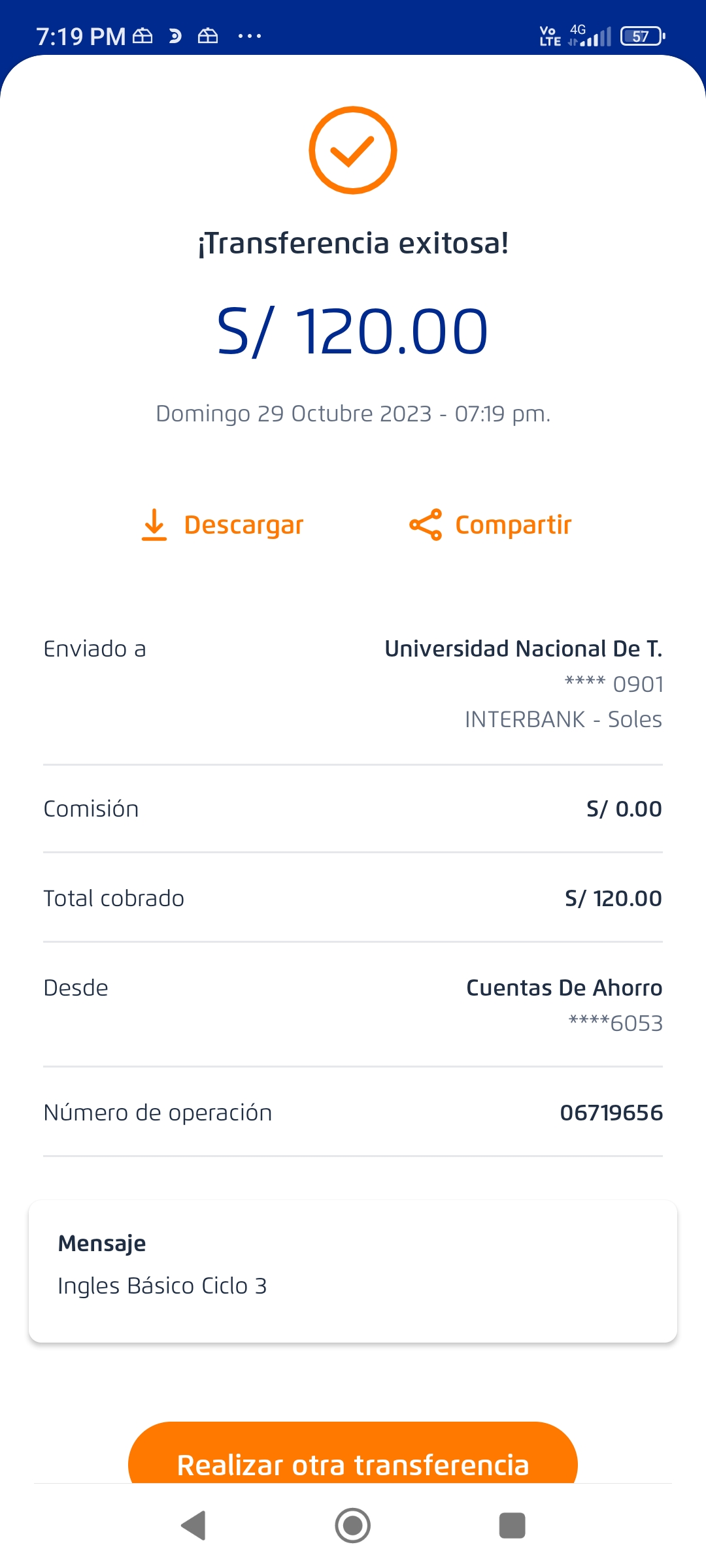Tap the share icon

pyautogui.click(x=426, y=525)
